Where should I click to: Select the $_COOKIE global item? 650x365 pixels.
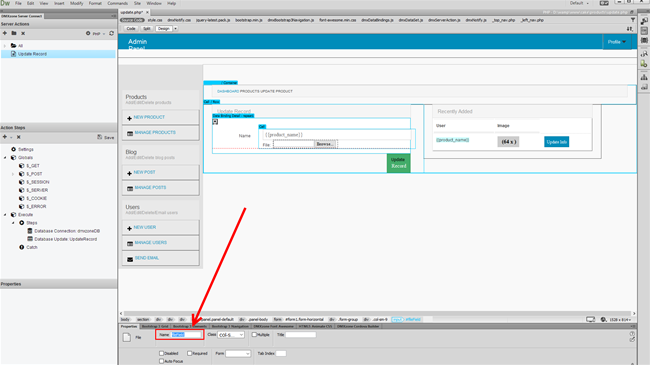pos(36,198)
